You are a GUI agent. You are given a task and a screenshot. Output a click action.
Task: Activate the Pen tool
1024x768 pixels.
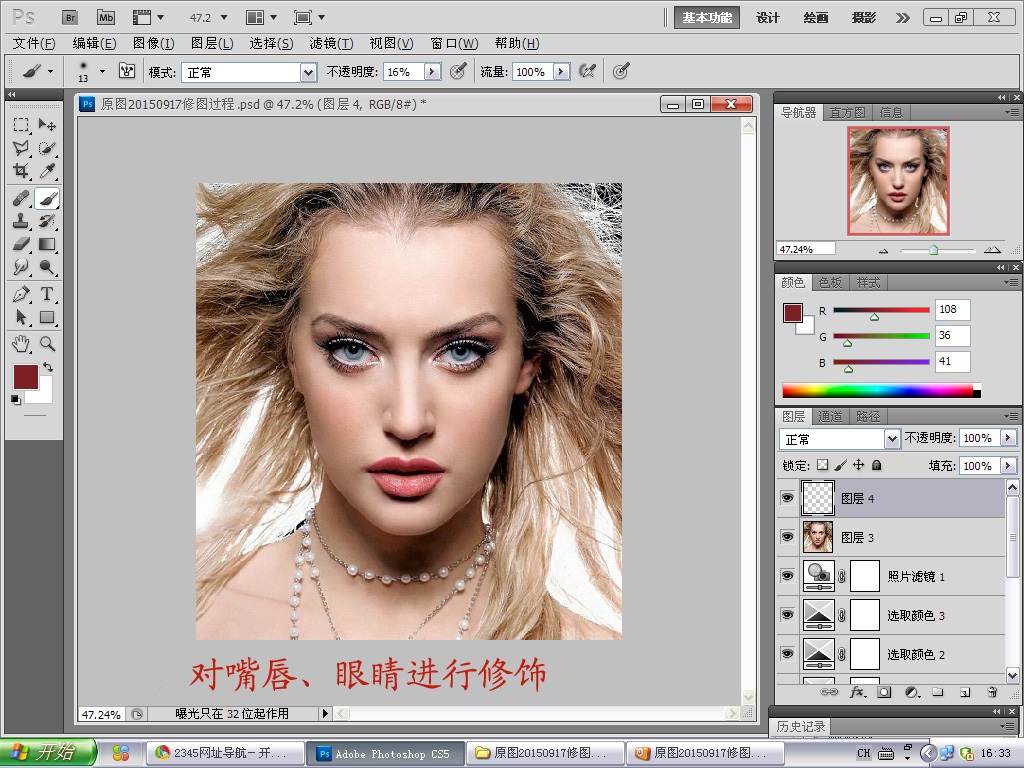(21, 294)
